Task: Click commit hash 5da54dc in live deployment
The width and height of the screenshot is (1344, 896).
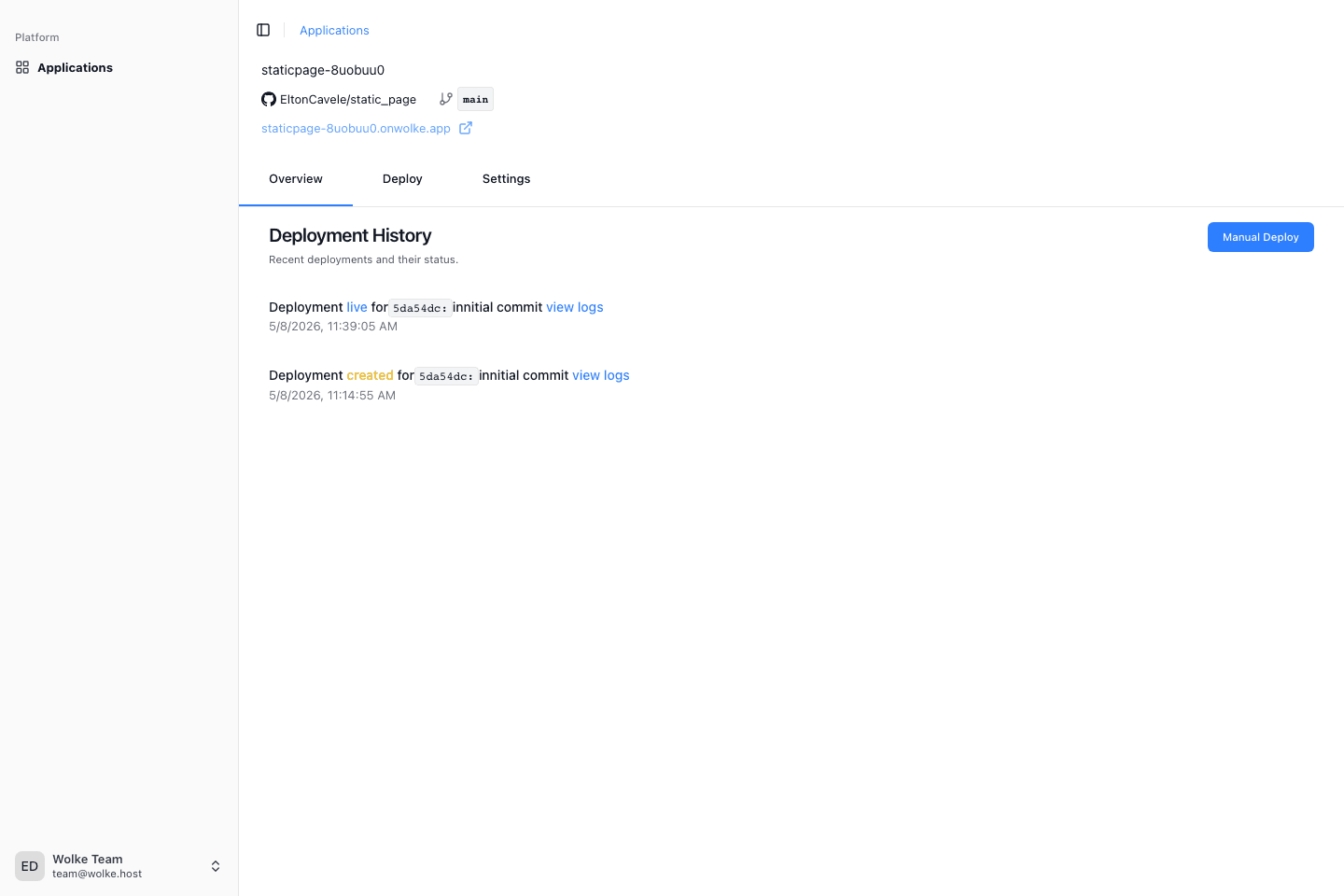Action: click(420, 308)
